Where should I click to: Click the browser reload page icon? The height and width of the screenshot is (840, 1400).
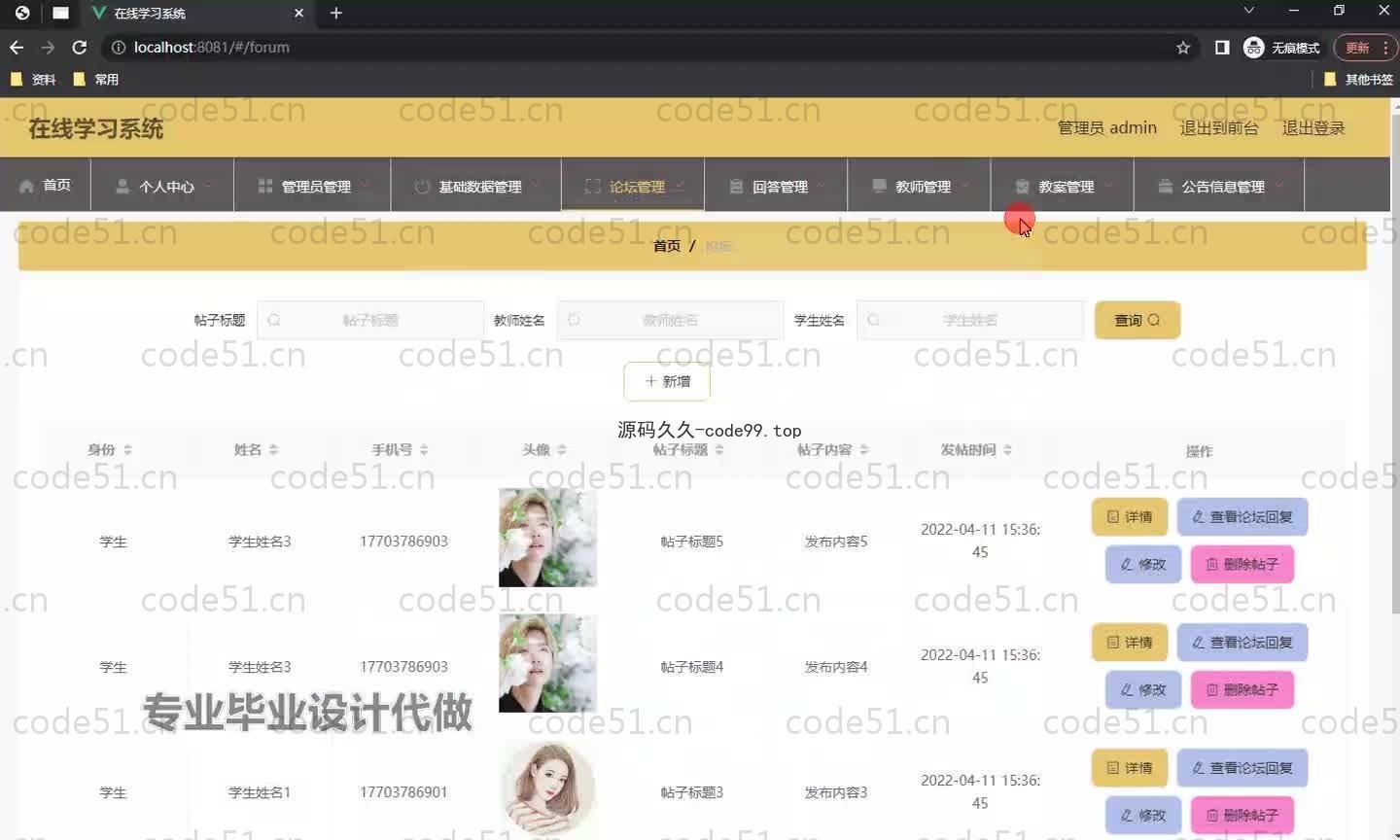click(x=80, y=47)
